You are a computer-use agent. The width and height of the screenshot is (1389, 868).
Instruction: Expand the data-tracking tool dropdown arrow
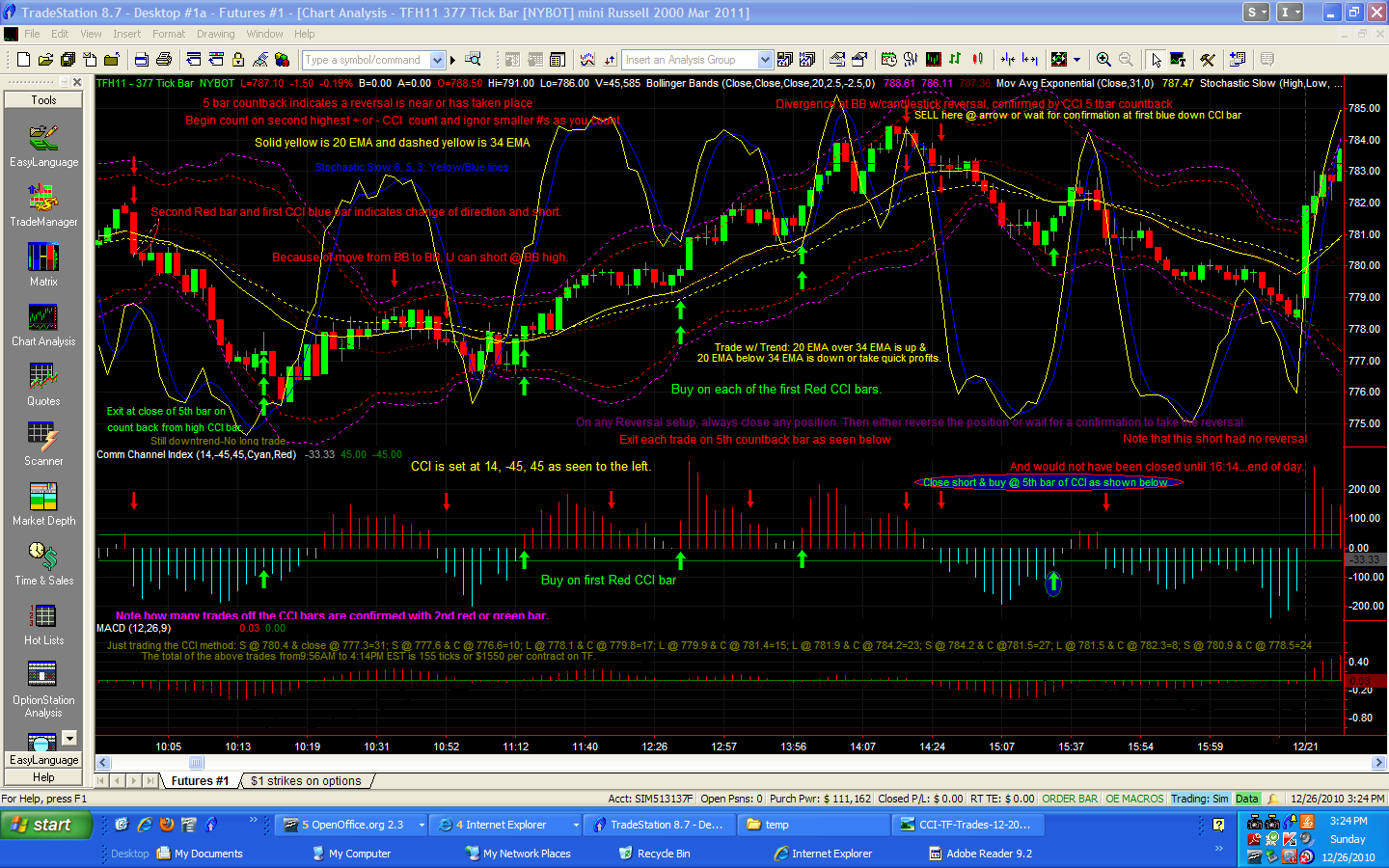1077,60
